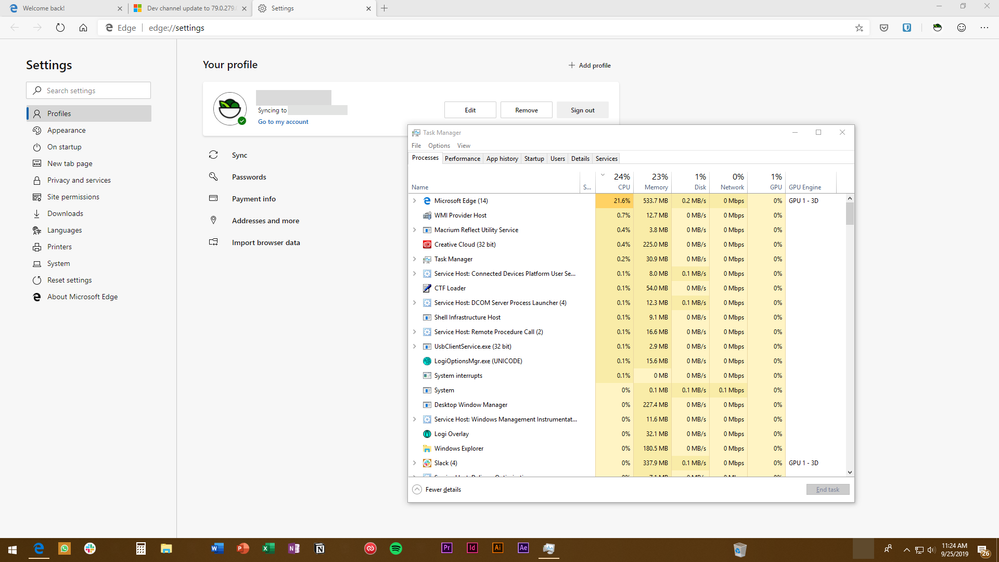Image resolution: width=999 pixels, height=562 pixels.
Task: Open Premiere Pro from the taskbar
Action: [x=447, y=549]
